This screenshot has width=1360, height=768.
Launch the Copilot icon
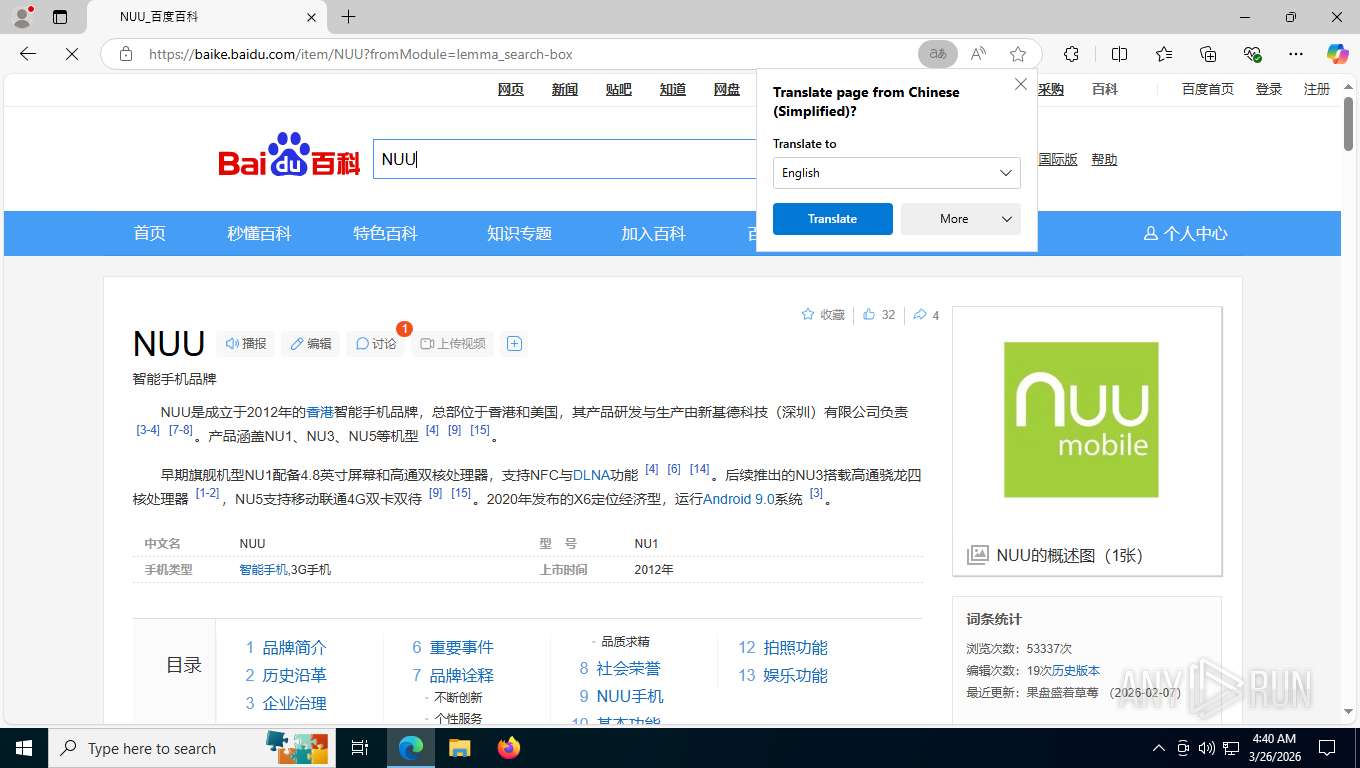coord(1337,54)
